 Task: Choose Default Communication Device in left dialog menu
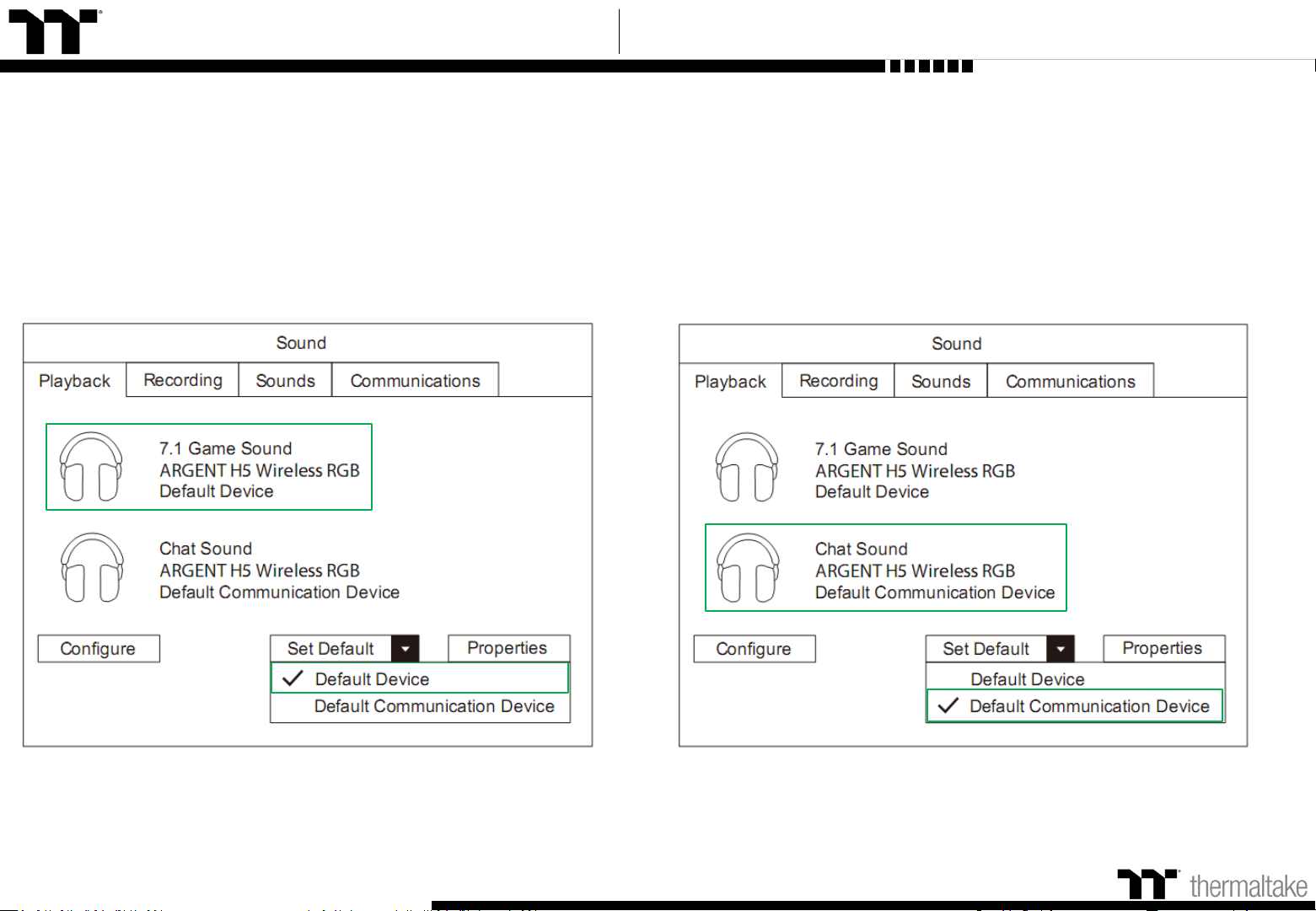[420, 707]
